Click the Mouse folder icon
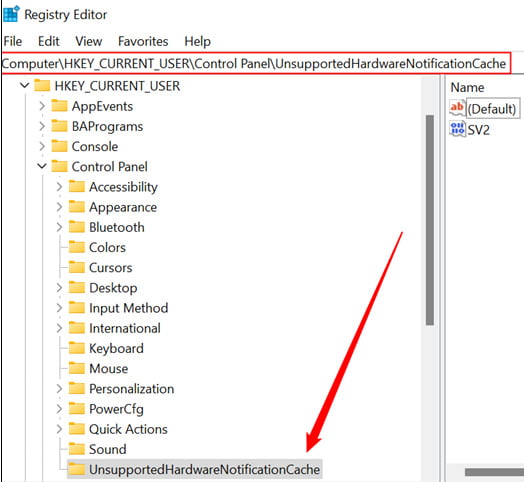This screenshot has height=482, width=524. [x=77, y=368]
